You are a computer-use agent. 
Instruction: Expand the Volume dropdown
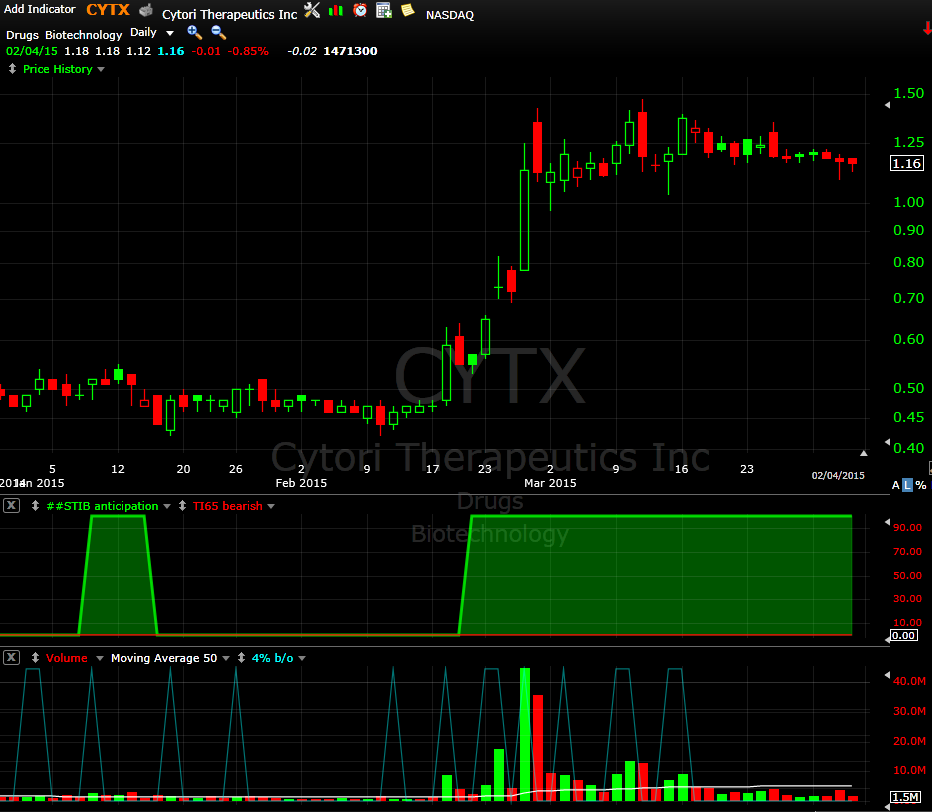click(x=100, y=658)
